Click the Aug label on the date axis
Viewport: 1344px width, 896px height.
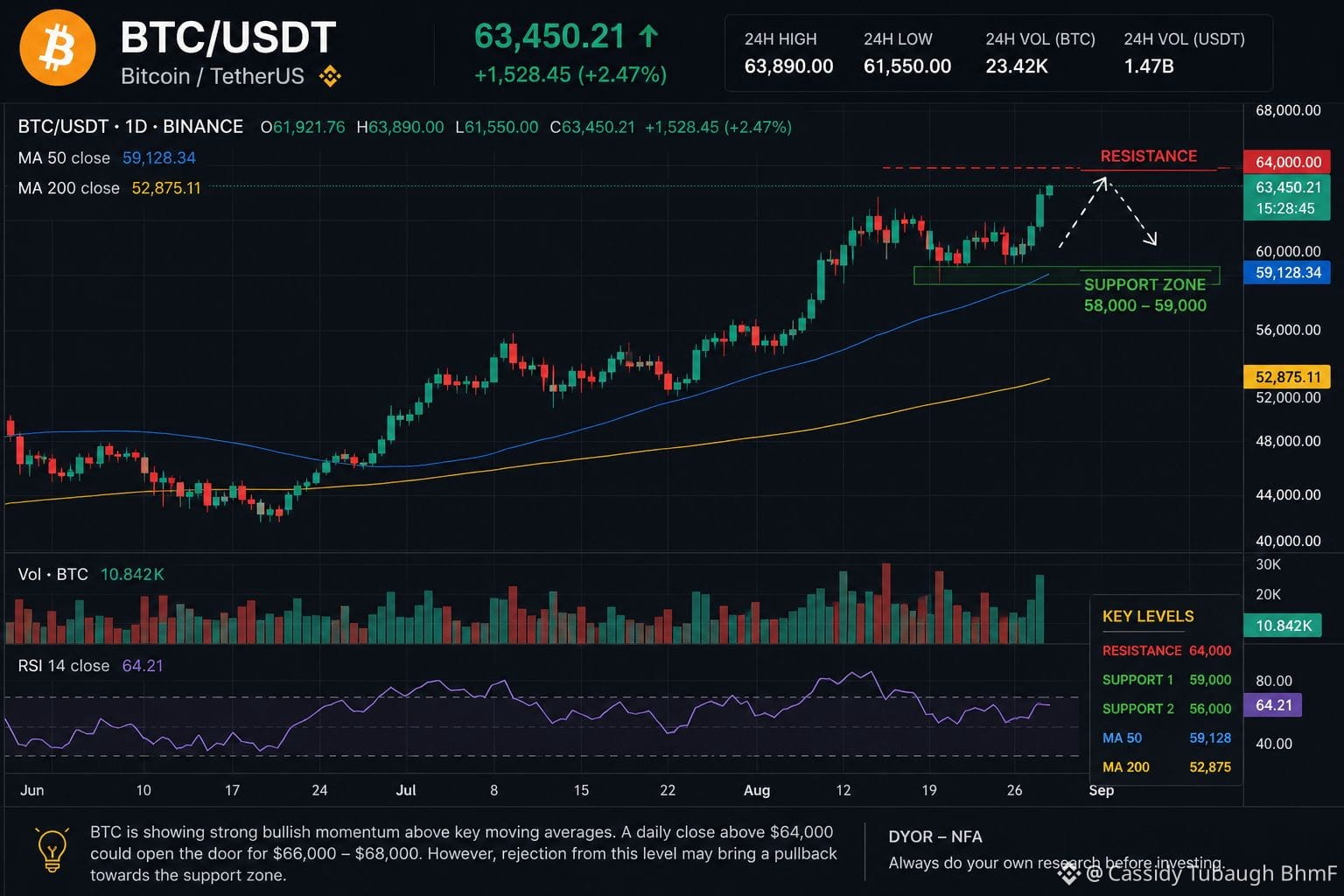pyautogui.click(x=757, y=790)
